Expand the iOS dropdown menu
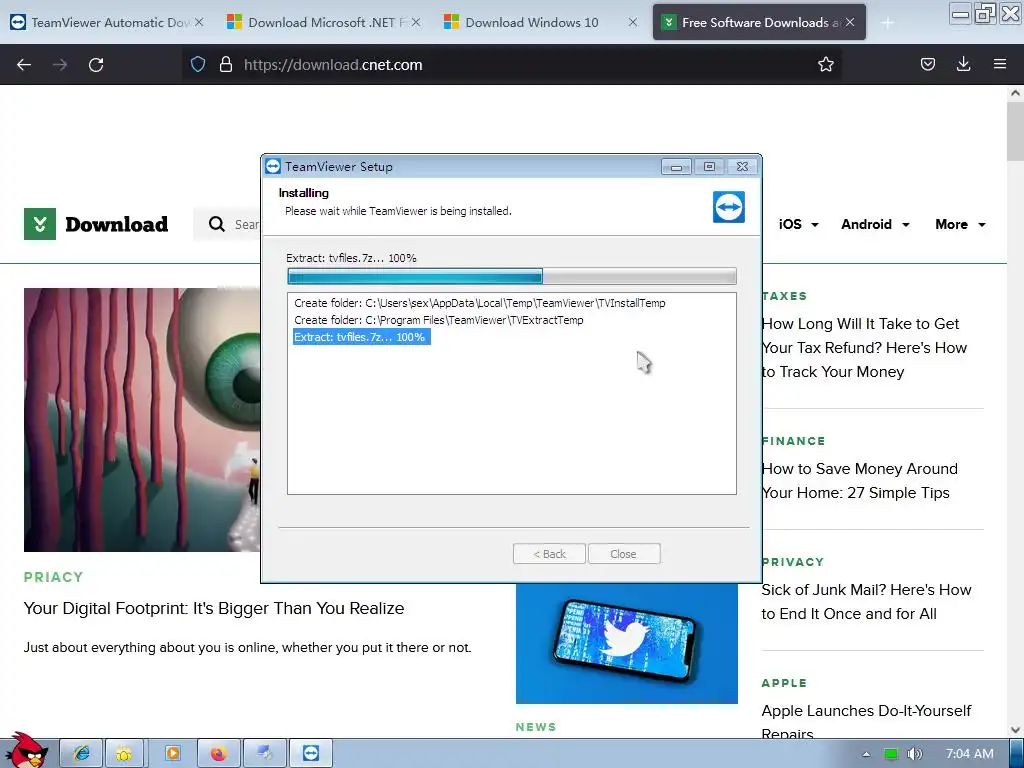Viewport: 1024px width, 768px height. point(798,224)
